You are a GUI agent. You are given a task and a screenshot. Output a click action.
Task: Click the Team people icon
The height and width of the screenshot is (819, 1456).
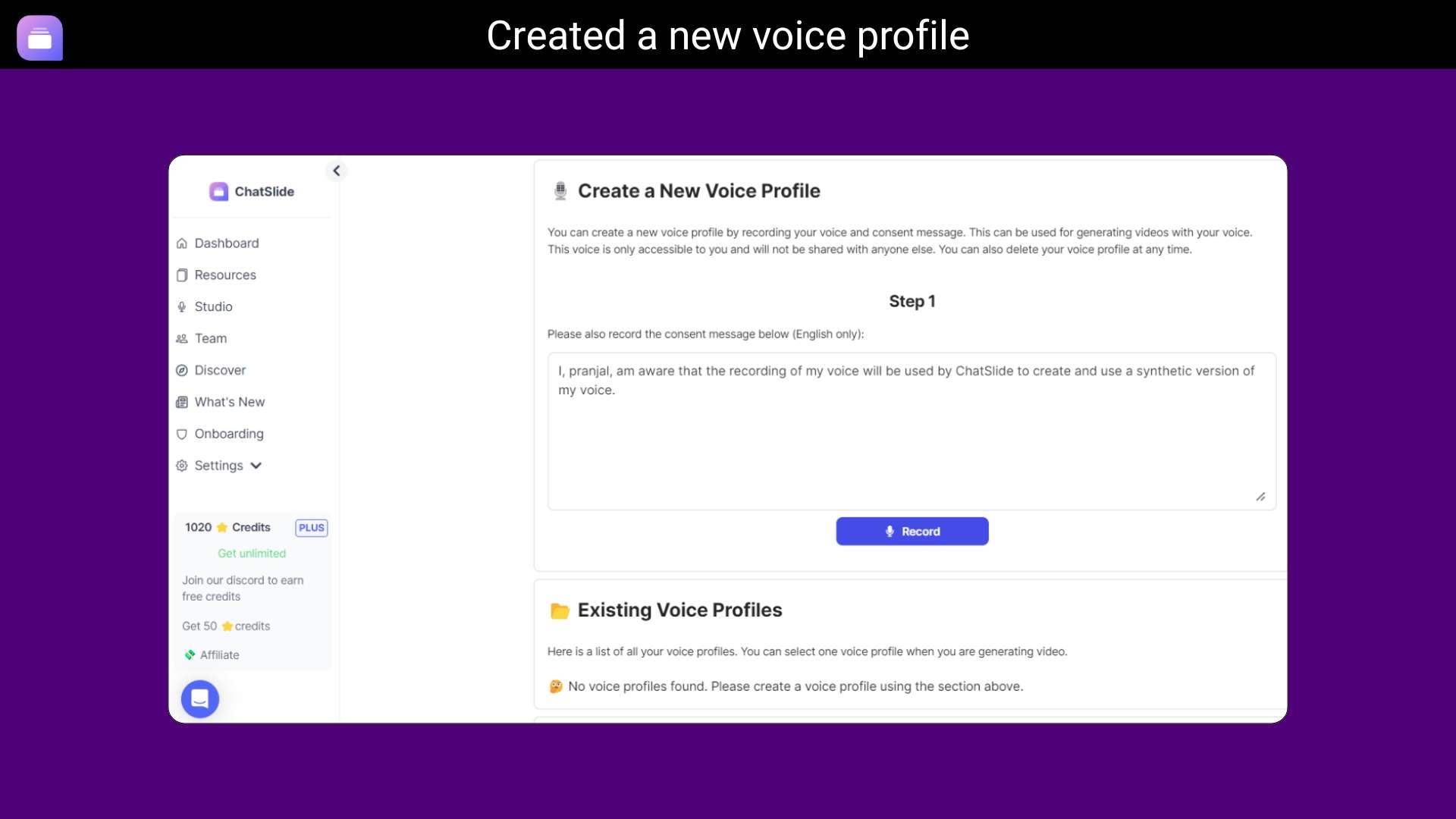(182, 339)
